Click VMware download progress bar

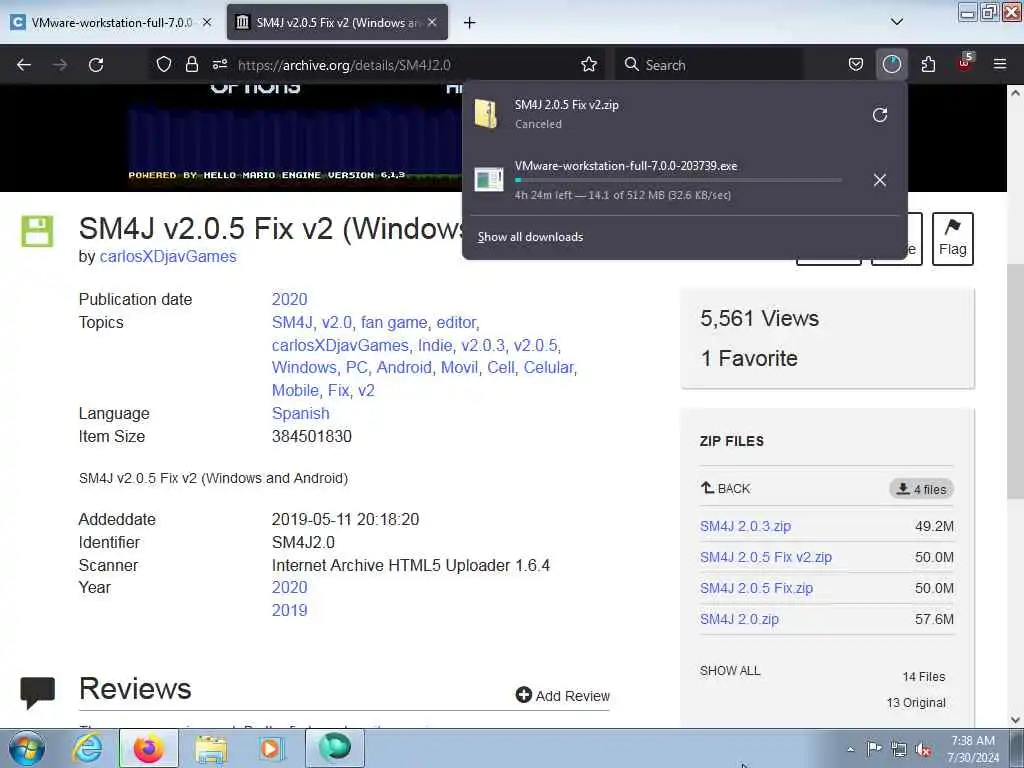tap(678, 180)
